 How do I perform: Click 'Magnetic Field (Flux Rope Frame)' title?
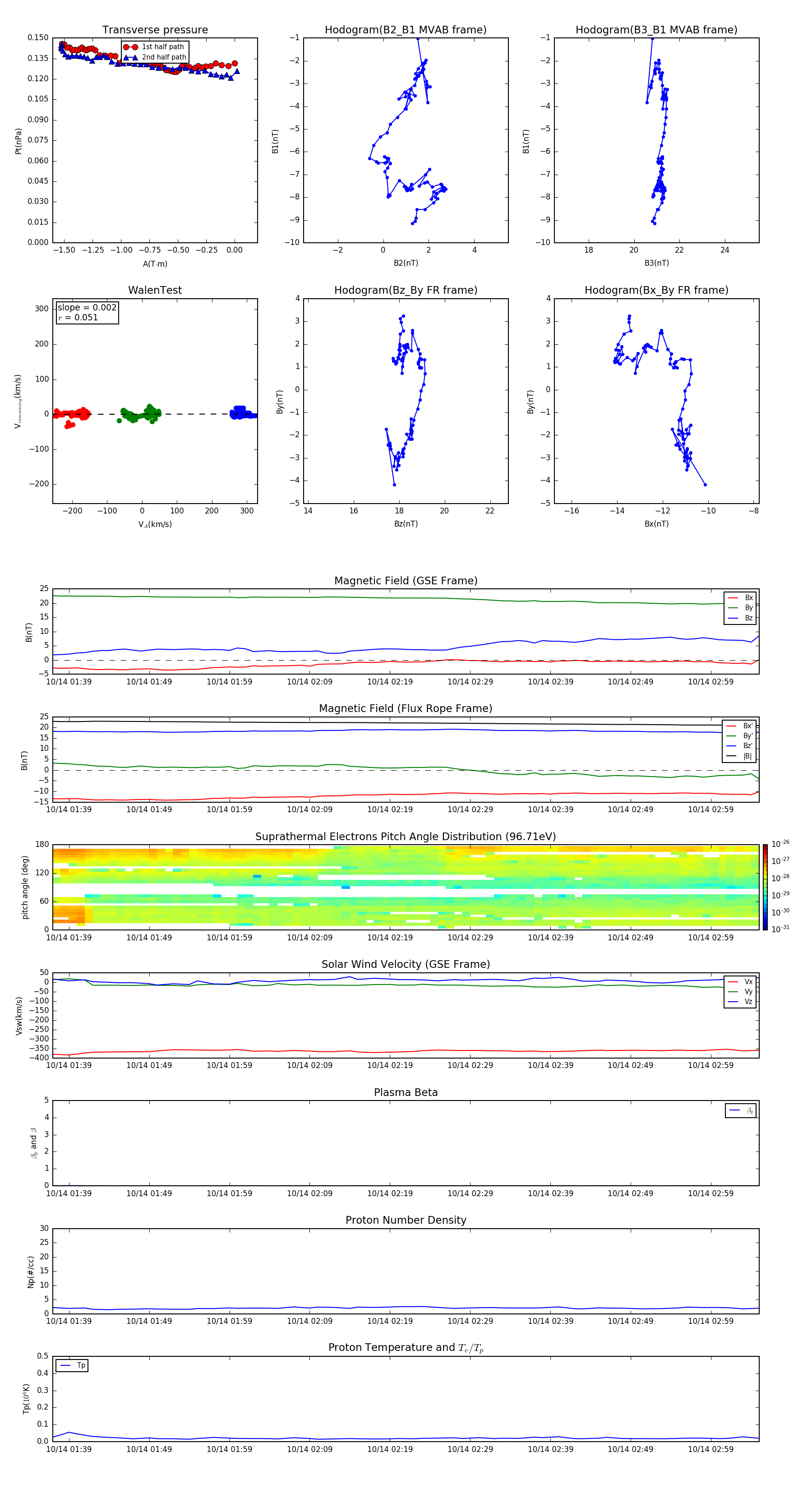(x=406, y=709)
